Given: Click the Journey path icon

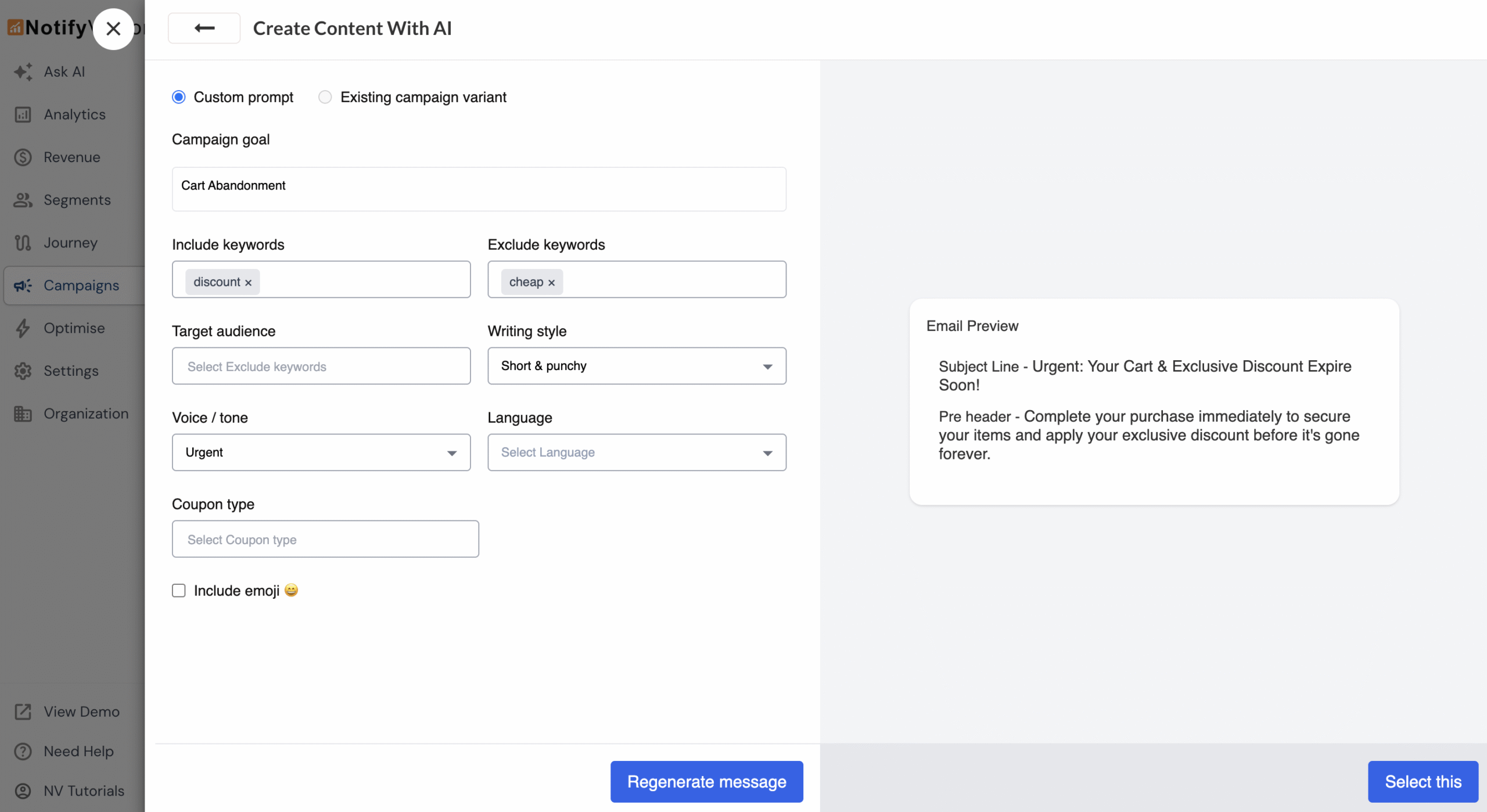Looking at the screenshot, I should pos(23,243).
